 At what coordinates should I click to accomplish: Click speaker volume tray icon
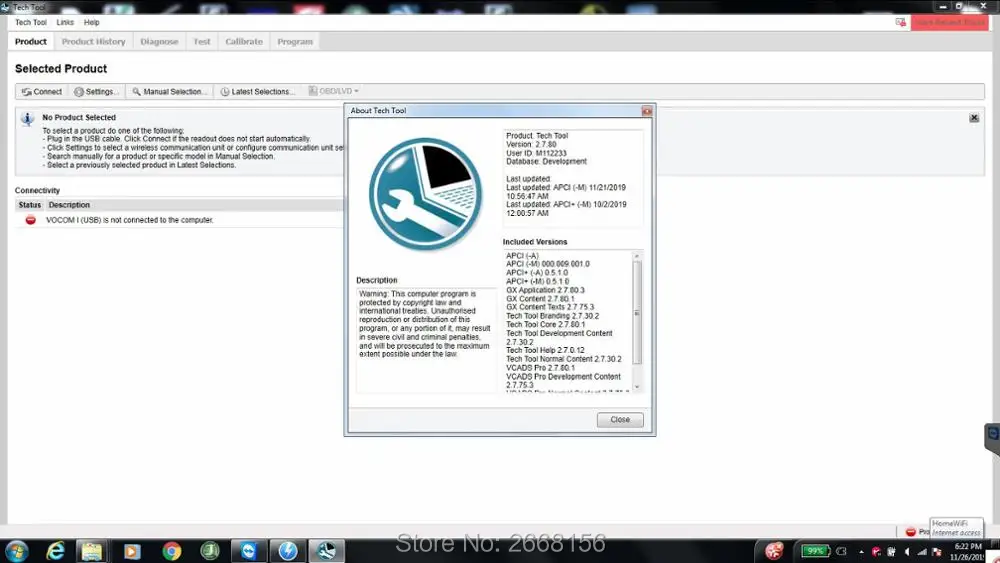907,552
